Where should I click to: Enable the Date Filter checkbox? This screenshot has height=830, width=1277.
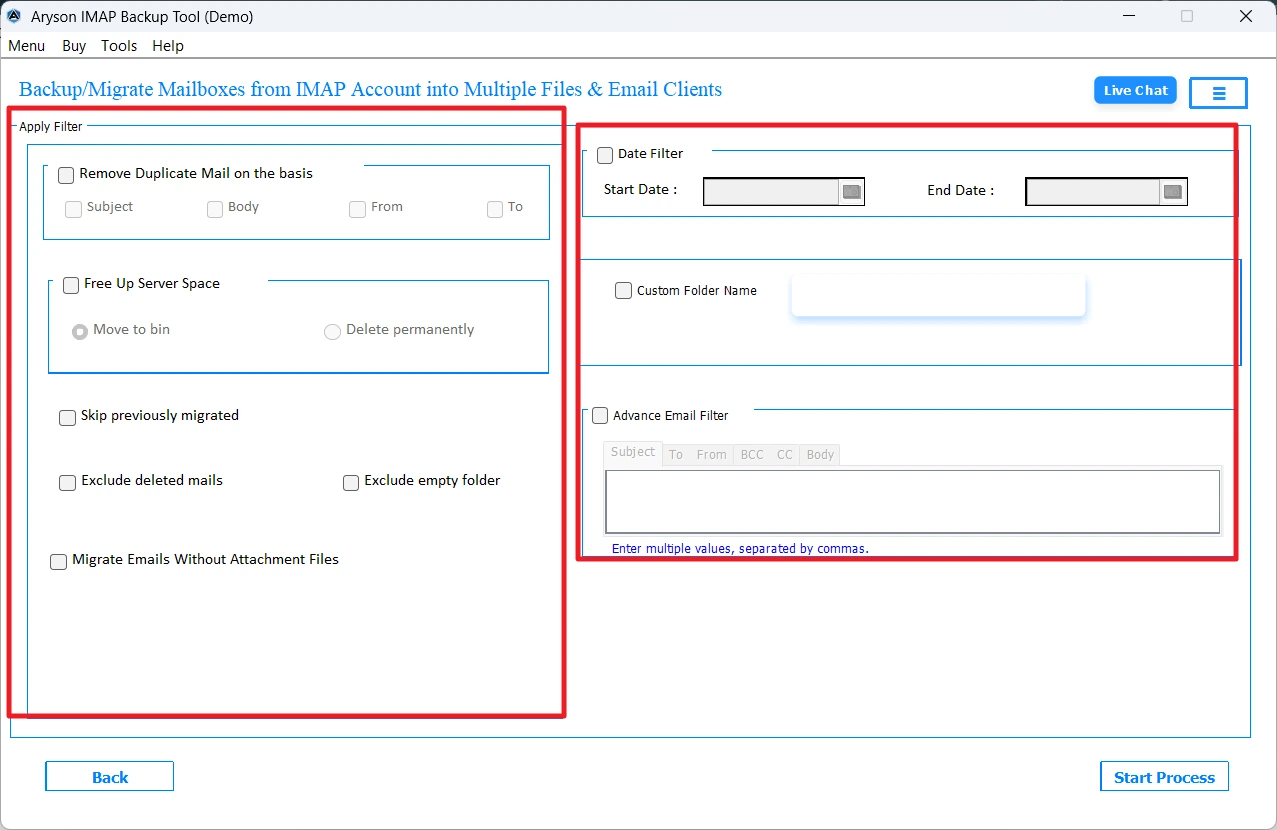pos(605,155)
